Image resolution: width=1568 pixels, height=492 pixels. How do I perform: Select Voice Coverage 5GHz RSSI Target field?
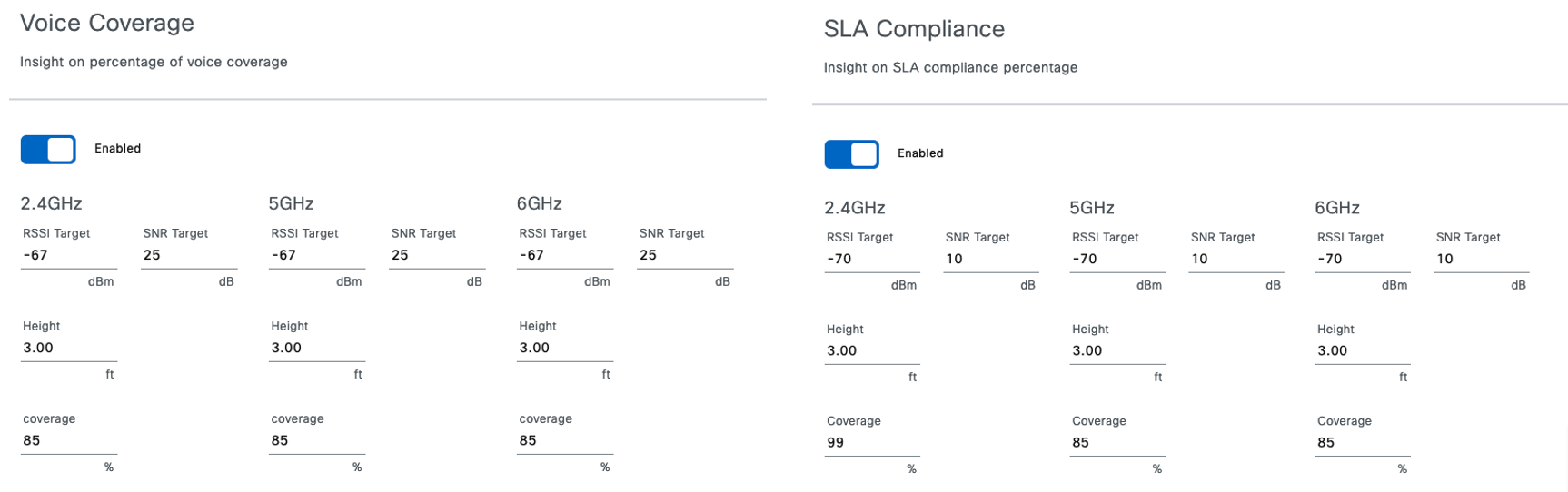click(316, 256)
